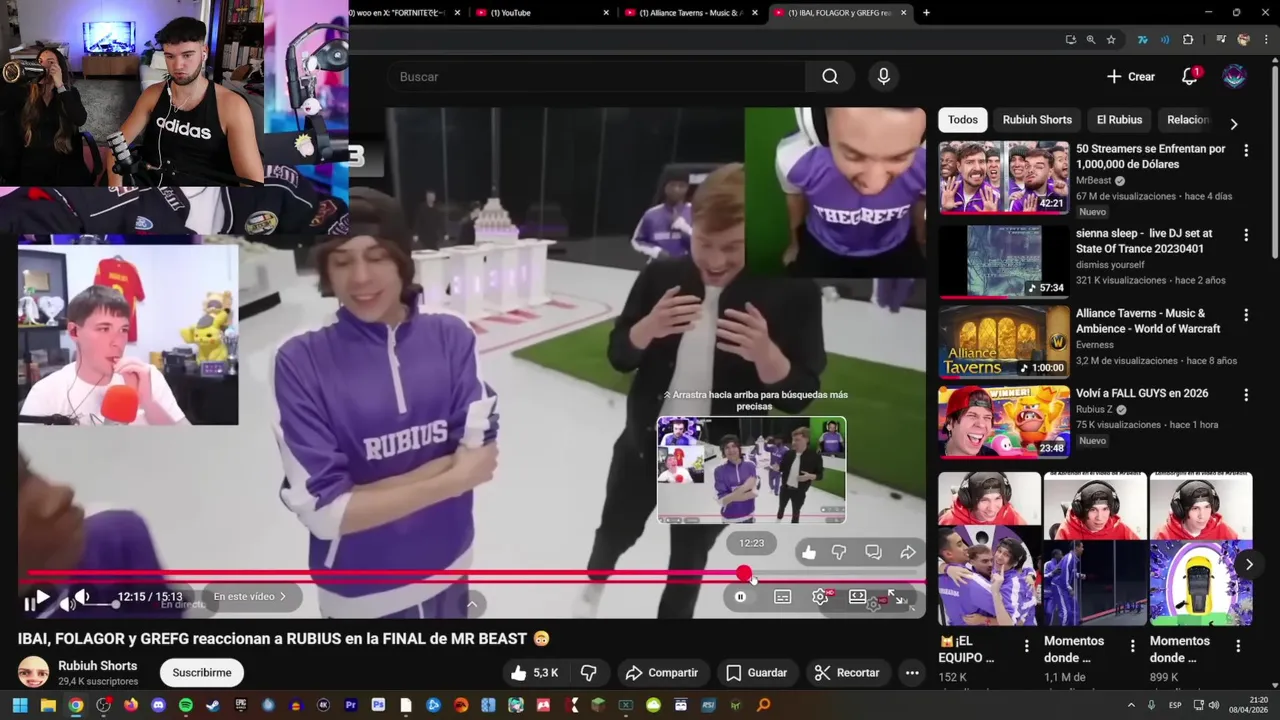Click the up chevron at the player bottom
1280x720 pixels.
pyautogui.click(x=472, y=603)
